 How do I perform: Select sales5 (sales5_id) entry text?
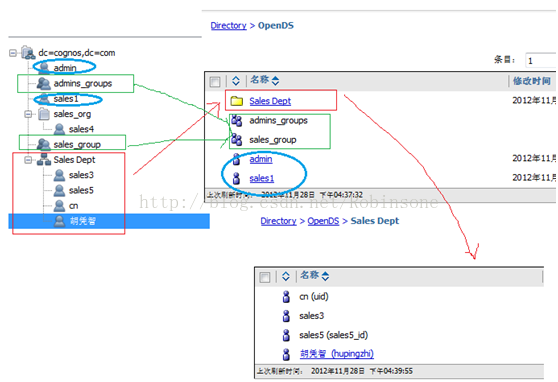coord(333,335)
